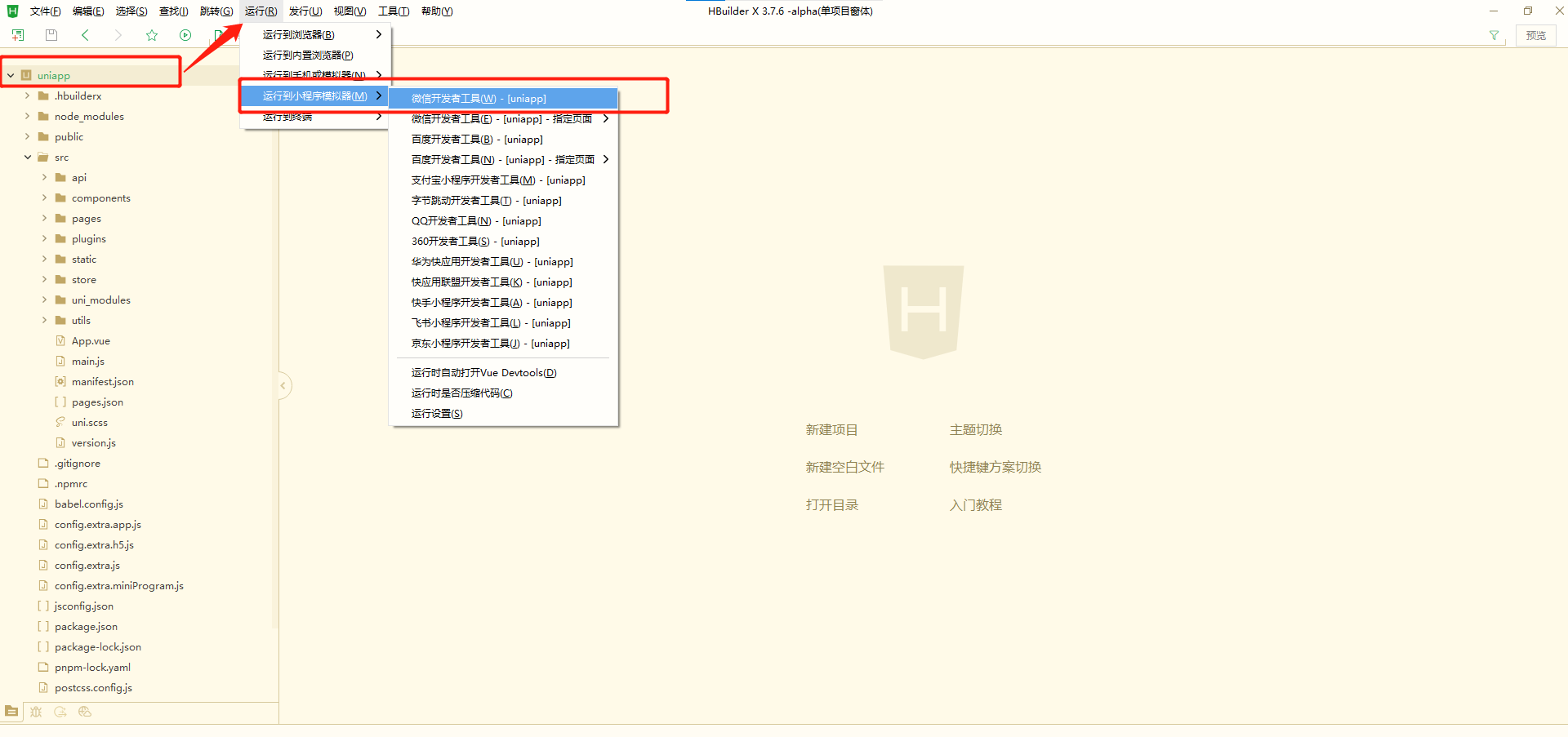
Task: Expand the public folder arrow
Action: click(28, 137)
